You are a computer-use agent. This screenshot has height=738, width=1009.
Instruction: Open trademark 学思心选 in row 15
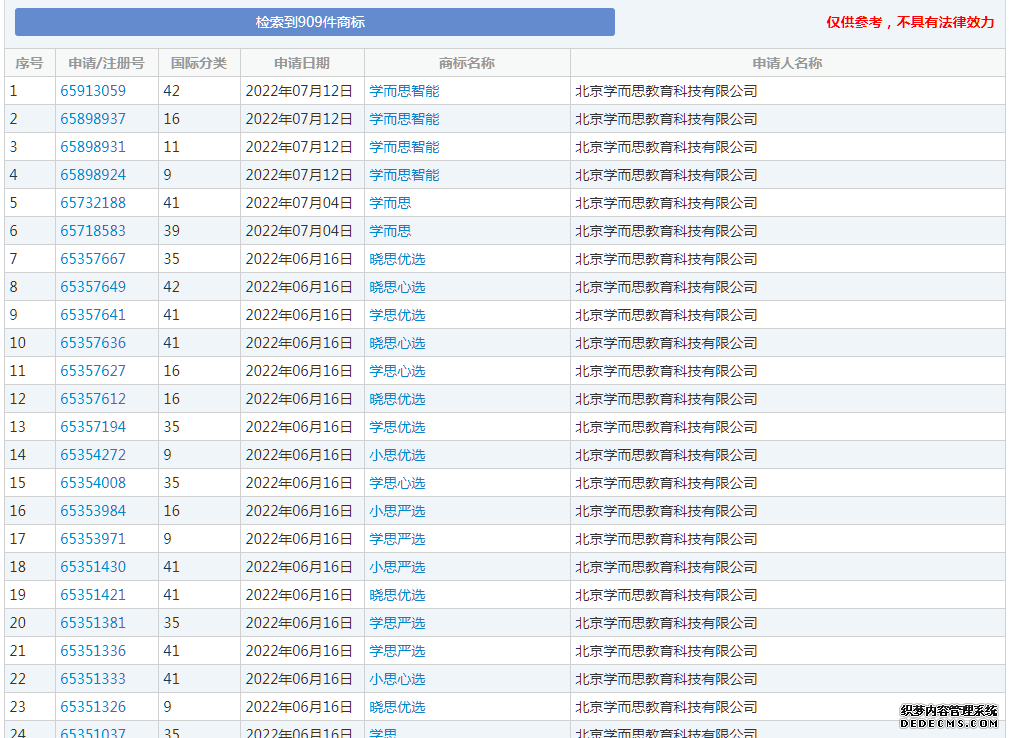(397, 483)
